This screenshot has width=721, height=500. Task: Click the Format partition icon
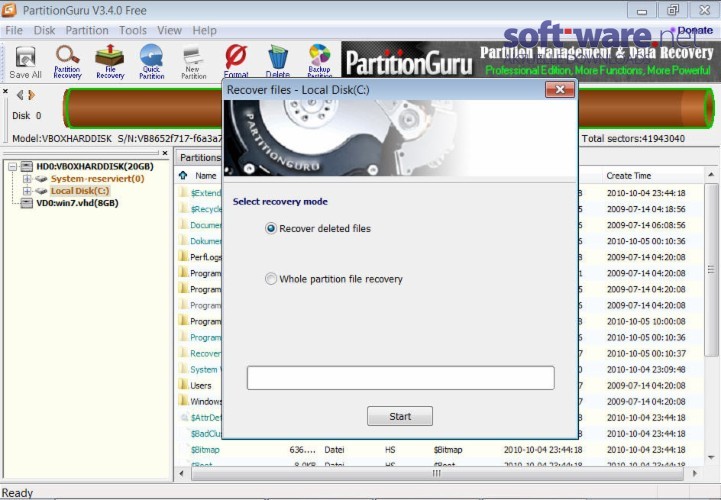coord(236,61)
